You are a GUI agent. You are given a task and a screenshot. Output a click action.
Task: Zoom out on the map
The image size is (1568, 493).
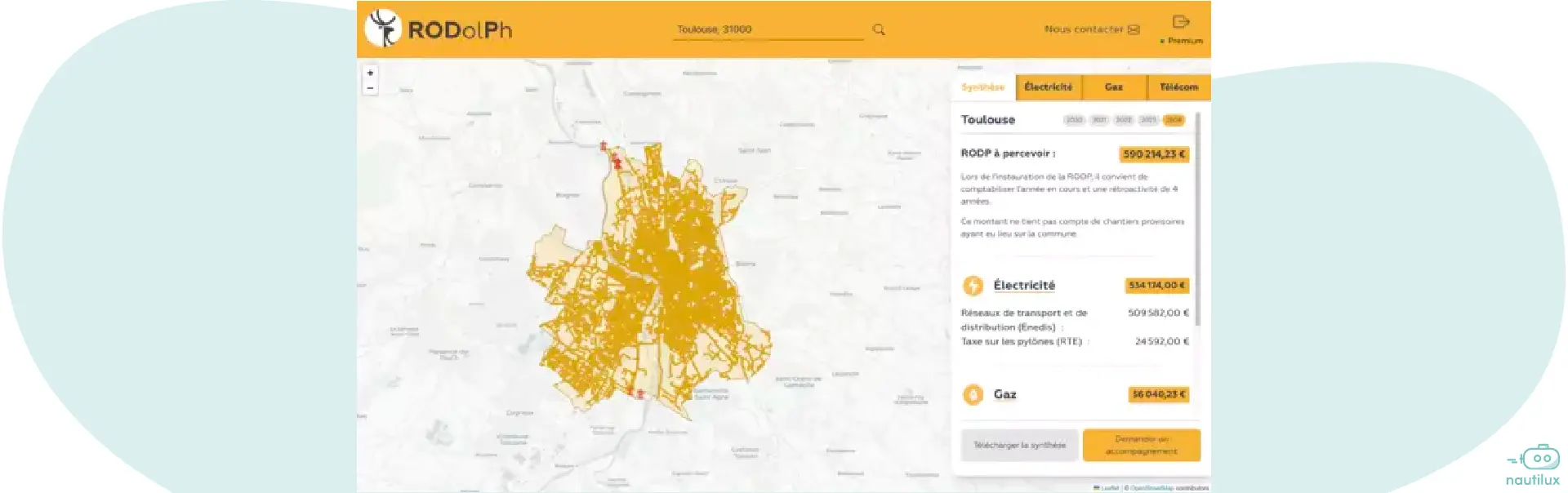370,87
